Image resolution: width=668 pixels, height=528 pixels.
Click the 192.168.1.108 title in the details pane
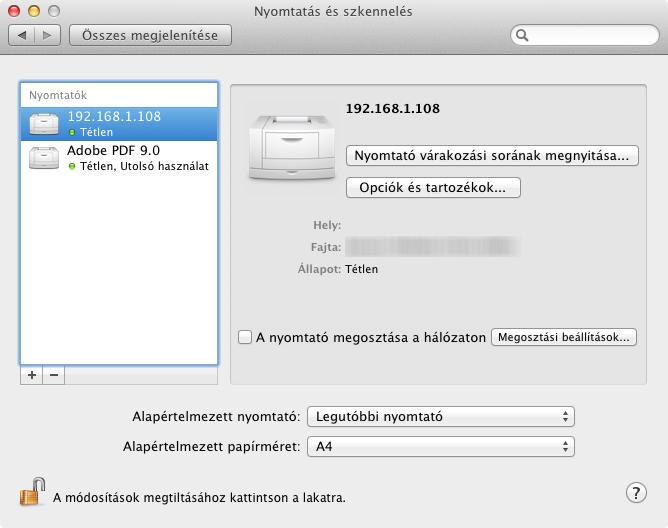tap(393, 108)
